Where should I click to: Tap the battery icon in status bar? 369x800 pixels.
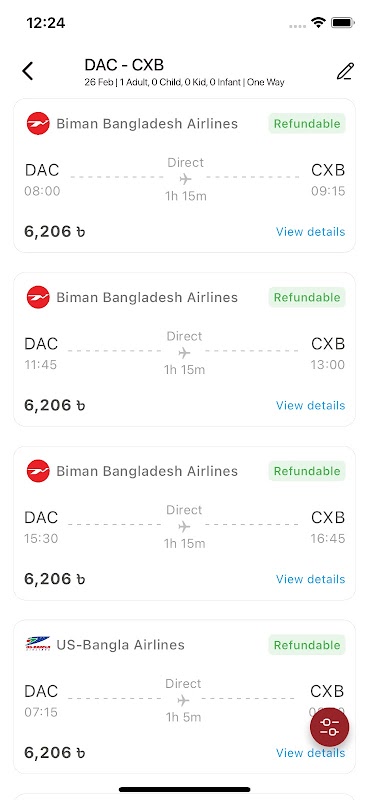[342, 22]
